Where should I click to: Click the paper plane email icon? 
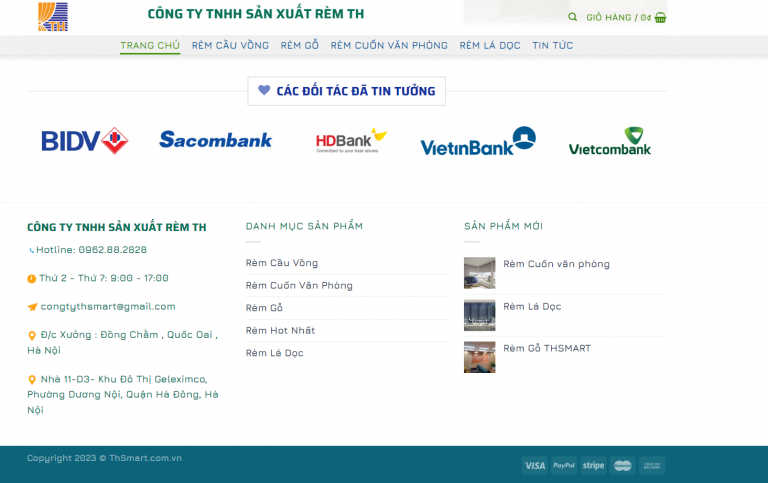32,307
